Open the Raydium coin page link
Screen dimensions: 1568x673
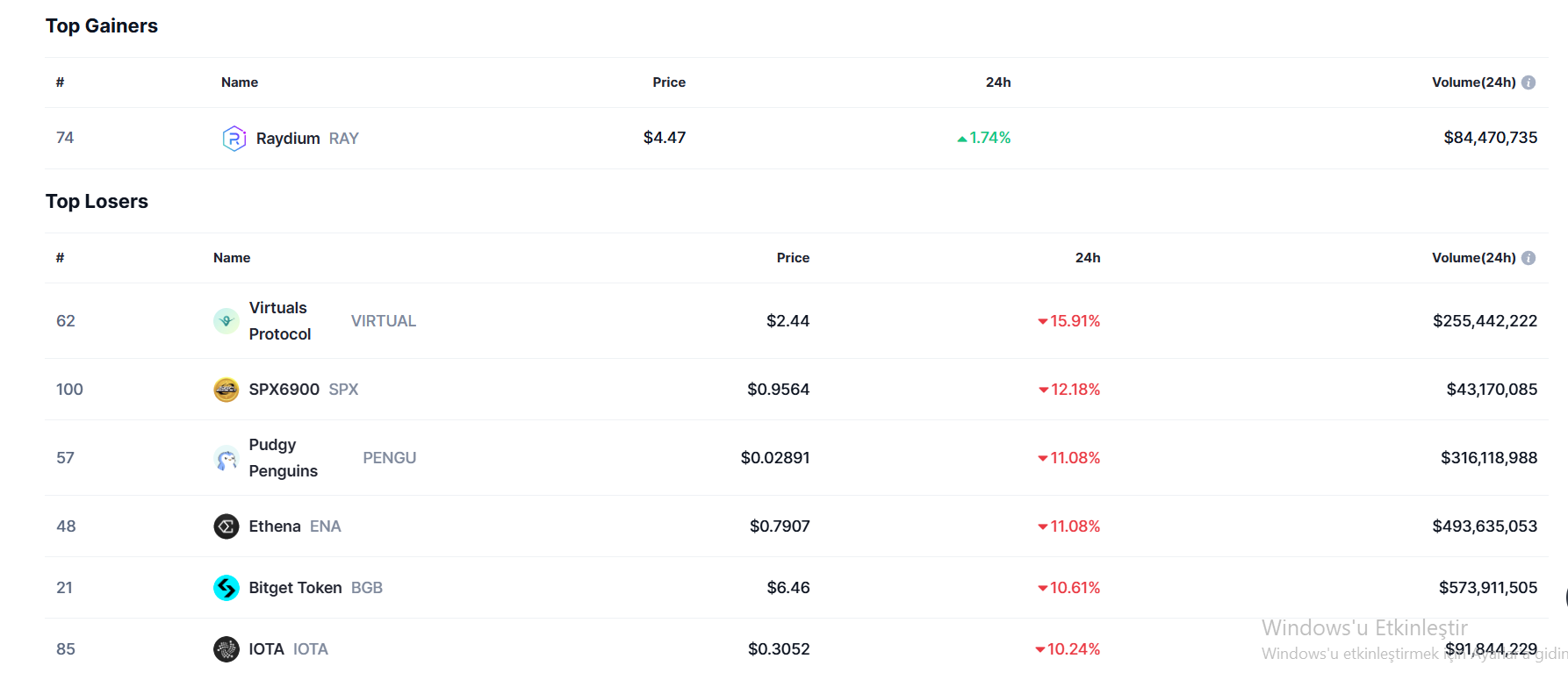[x=288, y=139]
